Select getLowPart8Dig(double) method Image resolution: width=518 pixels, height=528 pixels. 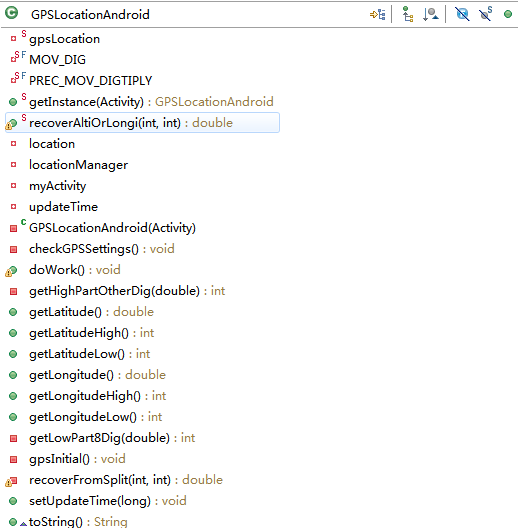pyautogui.click(x=112, y=438)
